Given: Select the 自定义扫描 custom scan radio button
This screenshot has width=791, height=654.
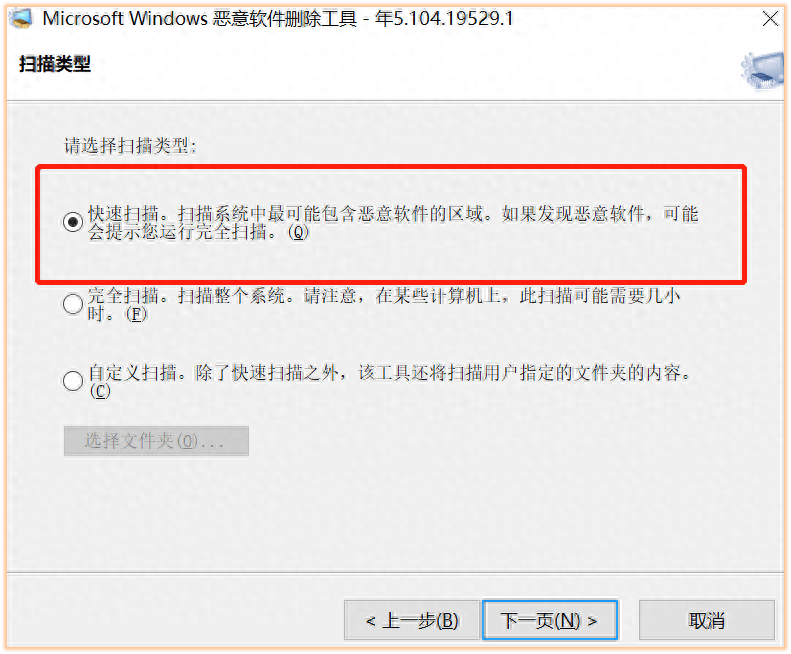Looking at the screenshot, I should 73,380.
